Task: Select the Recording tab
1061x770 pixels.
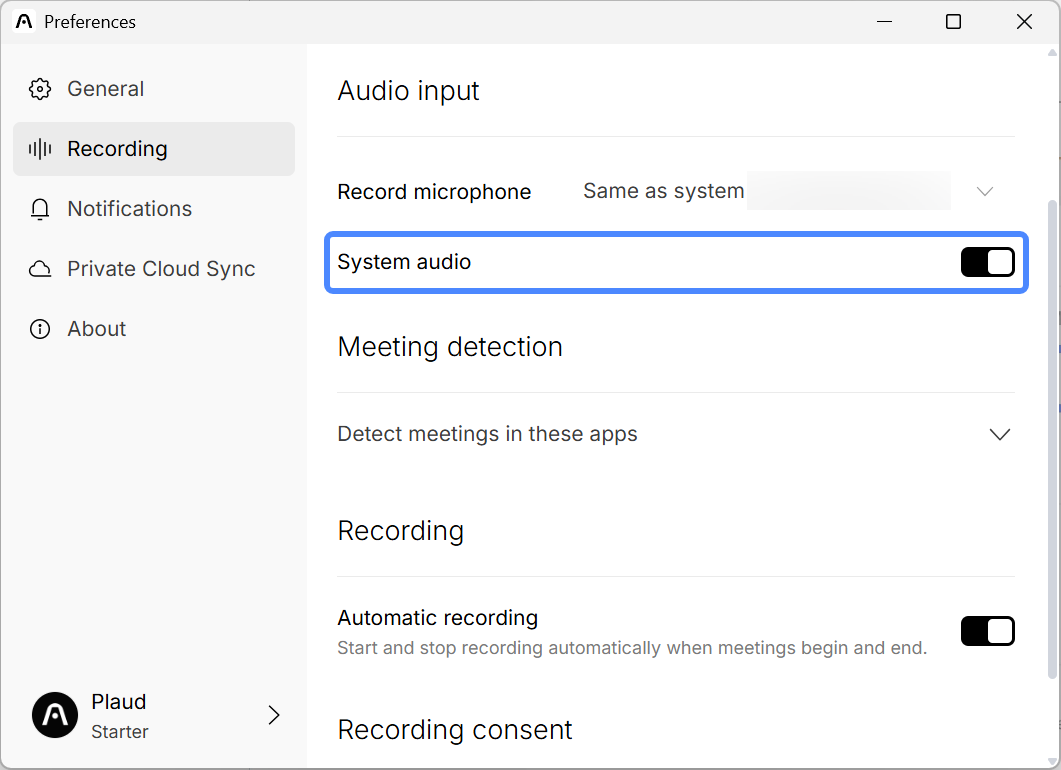Action: coord(154,149)
